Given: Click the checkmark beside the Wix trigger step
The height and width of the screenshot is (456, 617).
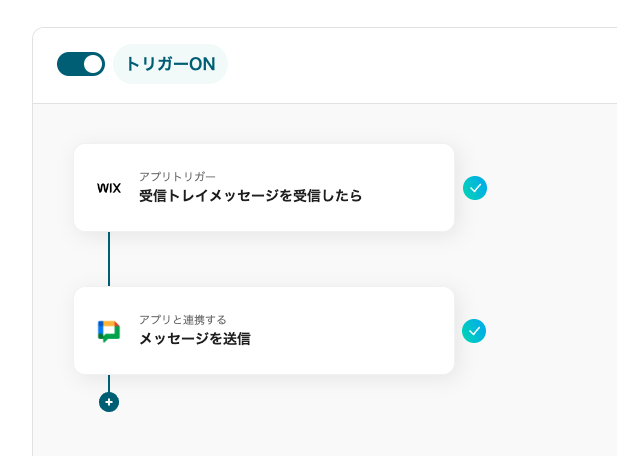Looking at the screenshot, I should [x=475, y=188].
